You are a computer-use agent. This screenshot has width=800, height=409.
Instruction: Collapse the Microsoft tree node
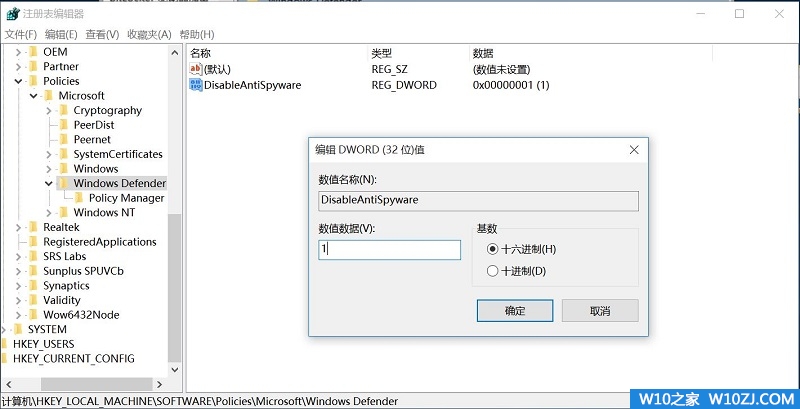click(x=34, y=96)
